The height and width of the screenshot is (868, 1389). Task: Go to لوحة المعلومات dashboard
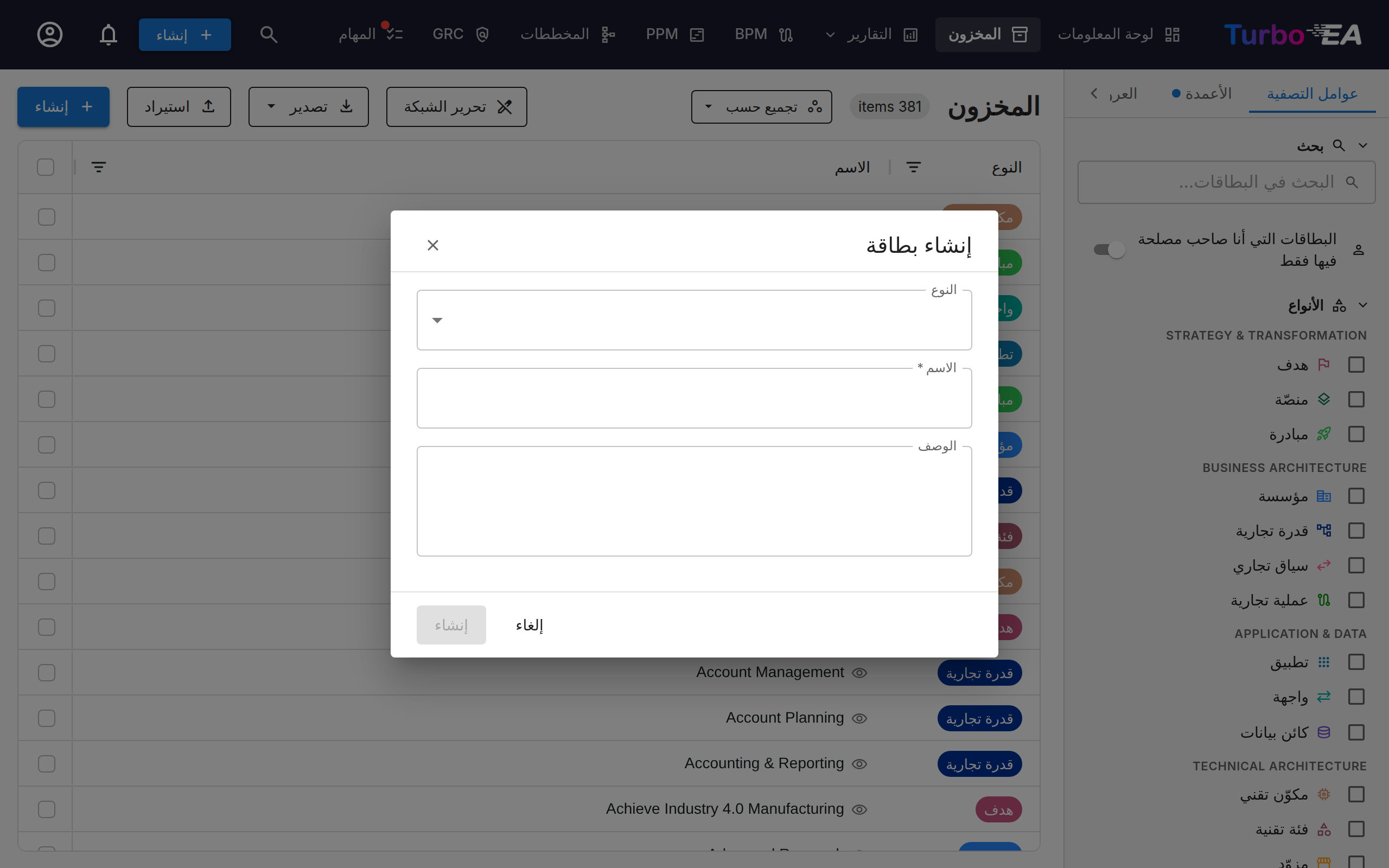[x=1119, y=34]
